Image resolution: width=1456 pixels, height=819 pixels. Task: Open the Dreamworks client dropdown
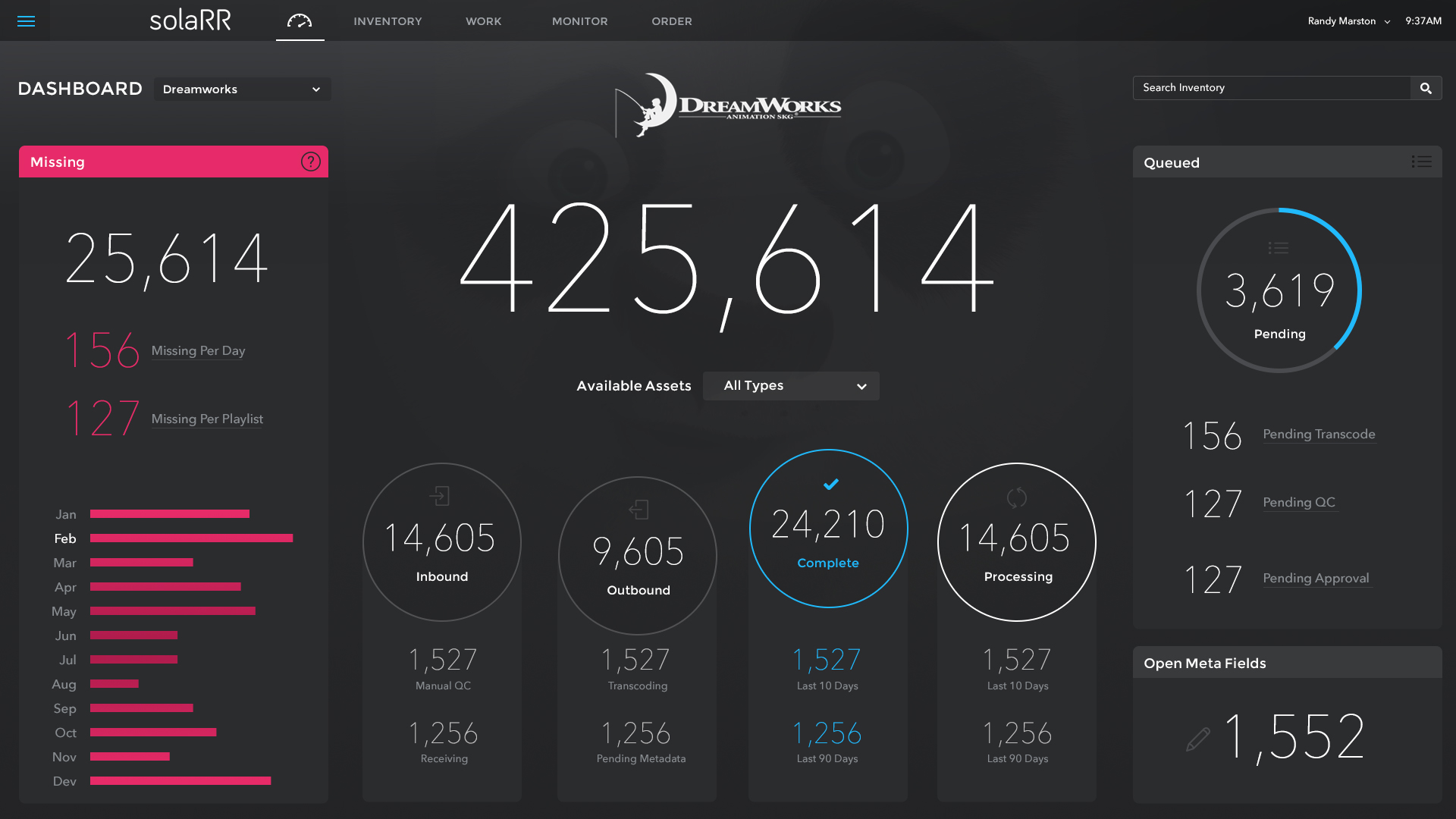[242, 89]
